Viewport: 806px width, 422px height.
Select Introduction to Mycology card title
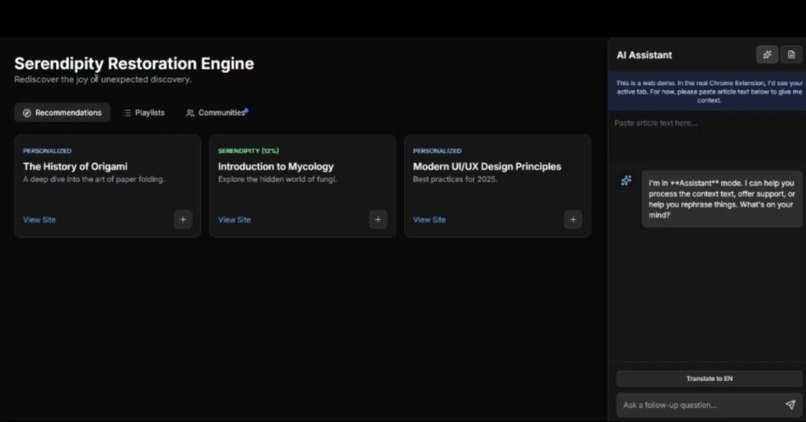(276, 167)
